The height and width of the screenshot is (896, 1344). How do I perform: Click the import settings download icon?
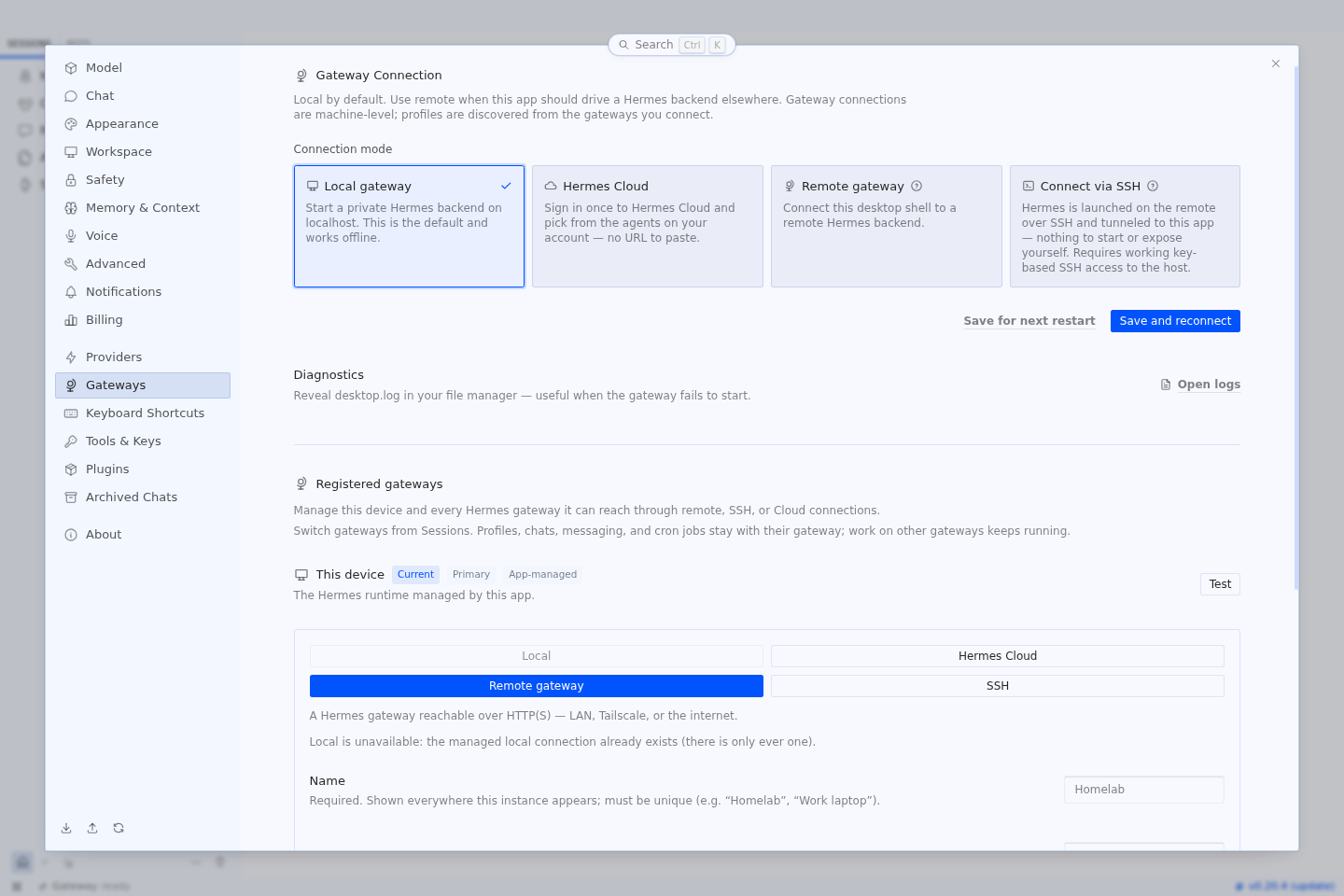point(66,828)
